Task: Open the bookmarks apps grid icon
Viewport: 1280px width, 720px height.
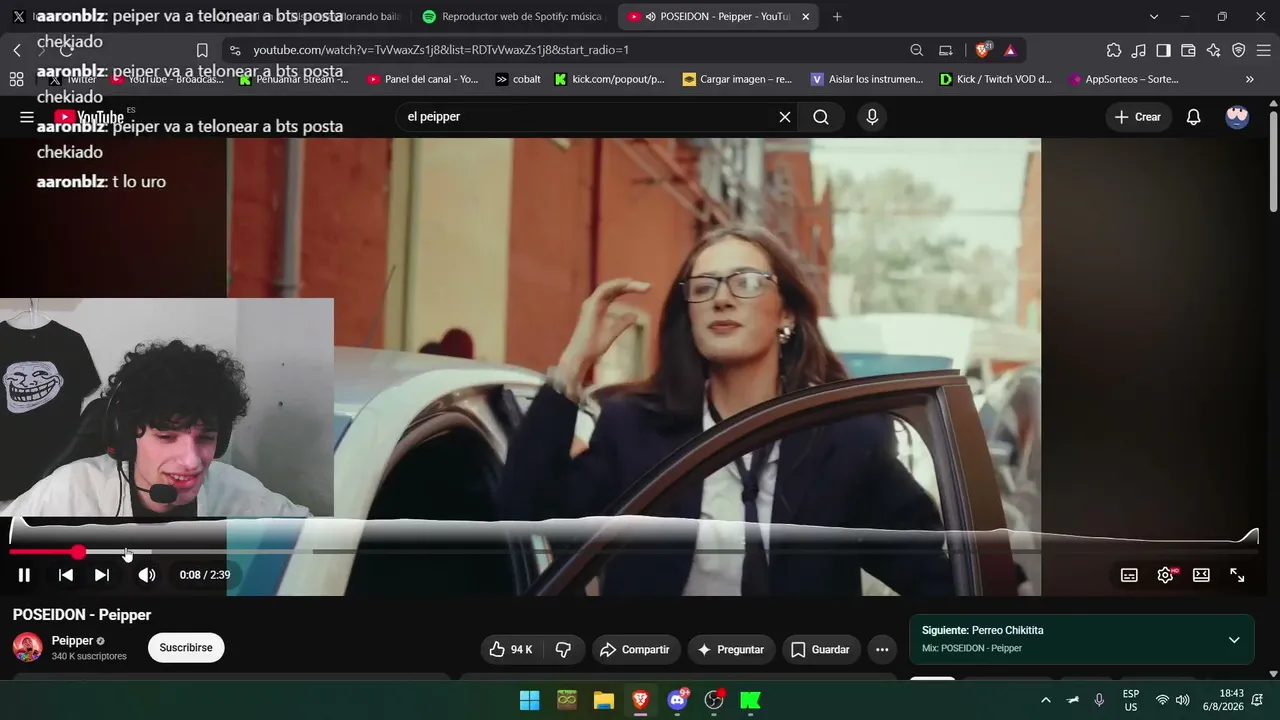Action: point(16,79)
